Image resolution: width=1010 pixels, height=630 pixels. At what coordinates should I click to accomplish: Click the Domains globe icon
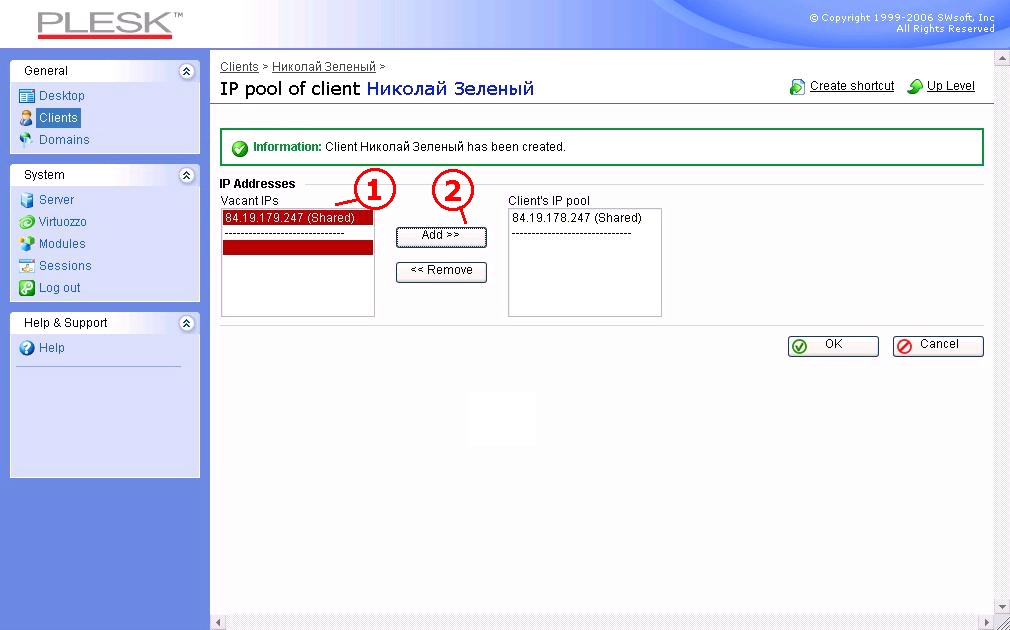[27, 140]
